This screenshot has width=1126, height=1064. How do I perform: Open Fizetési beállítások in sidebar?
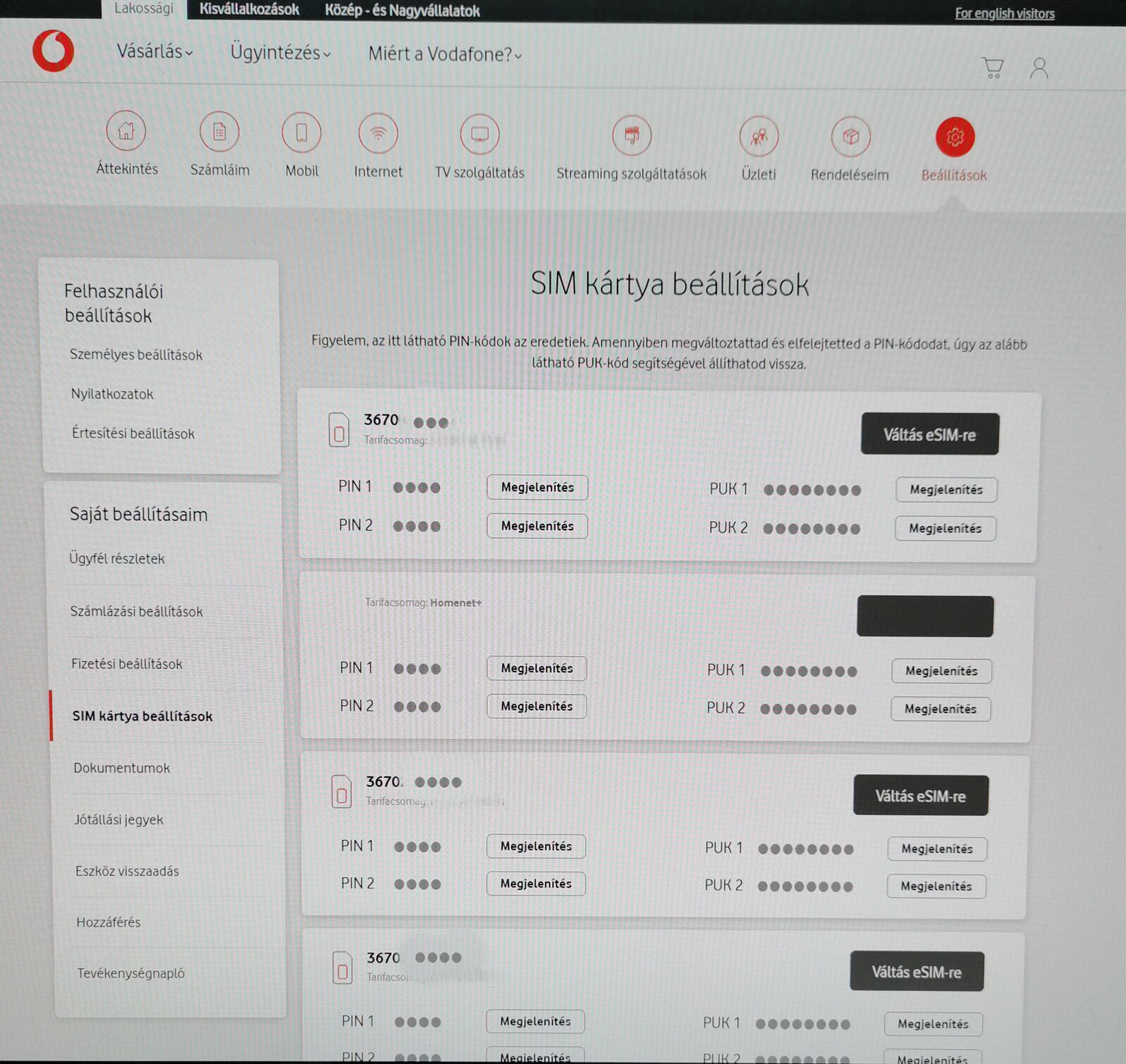coord(127,664)
